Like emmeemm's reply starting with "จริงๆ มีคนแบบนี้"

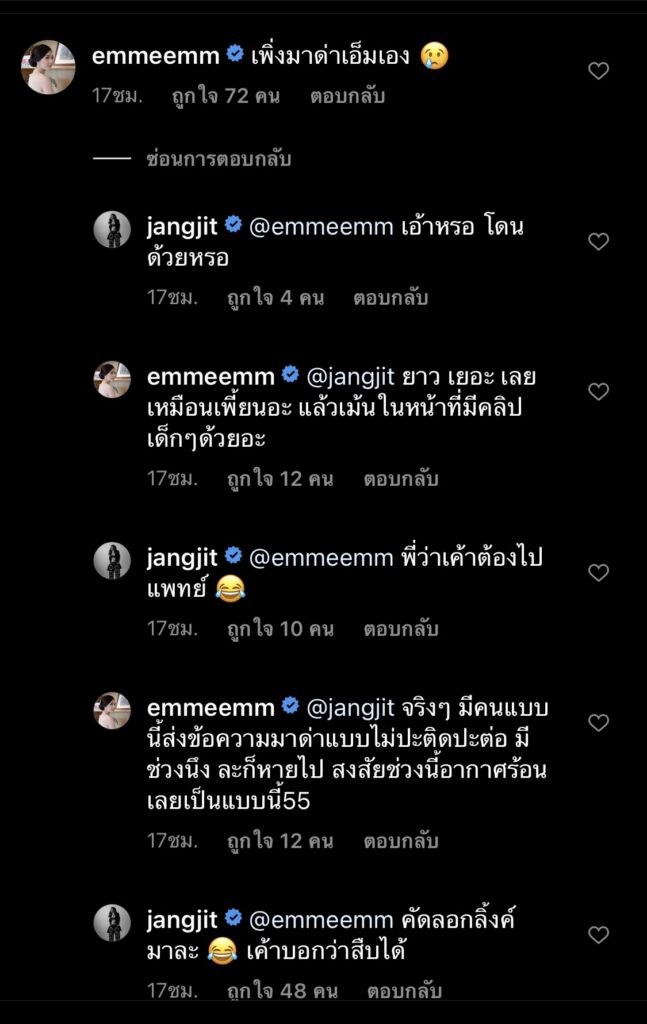click(598, 723)
